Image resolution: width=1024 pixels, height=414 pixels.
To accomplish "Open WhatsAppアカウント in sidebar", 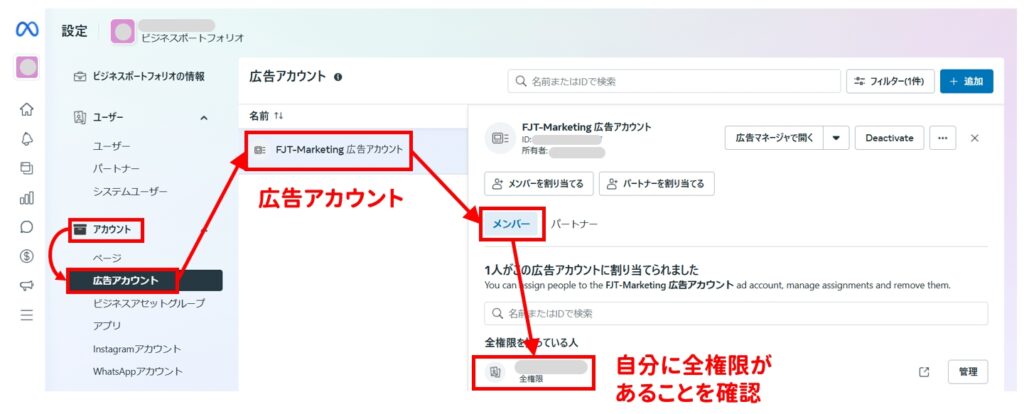I will pos(138,371).
